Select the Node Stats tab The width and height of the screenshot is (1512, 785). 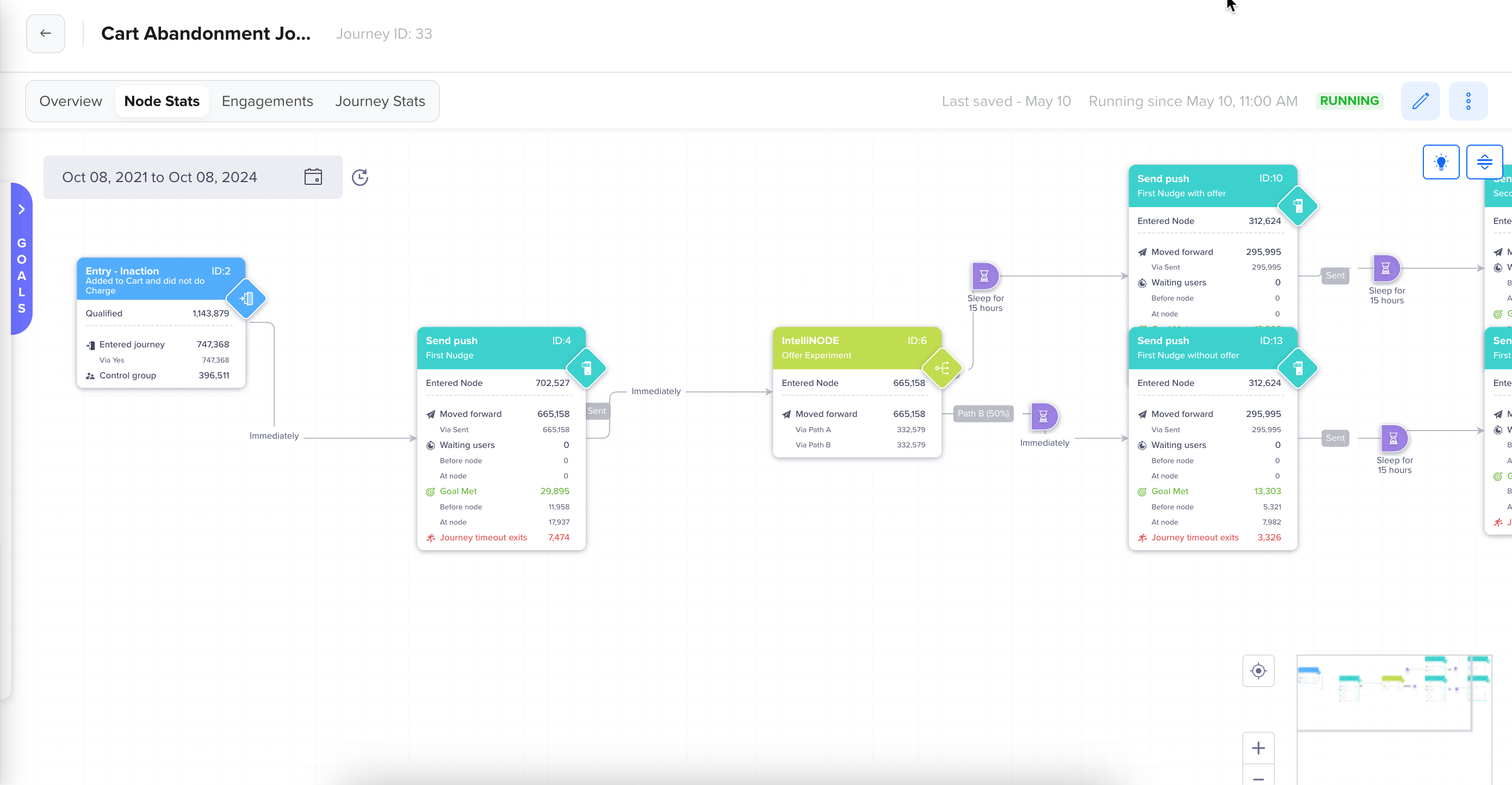click(x=162, y=101)
